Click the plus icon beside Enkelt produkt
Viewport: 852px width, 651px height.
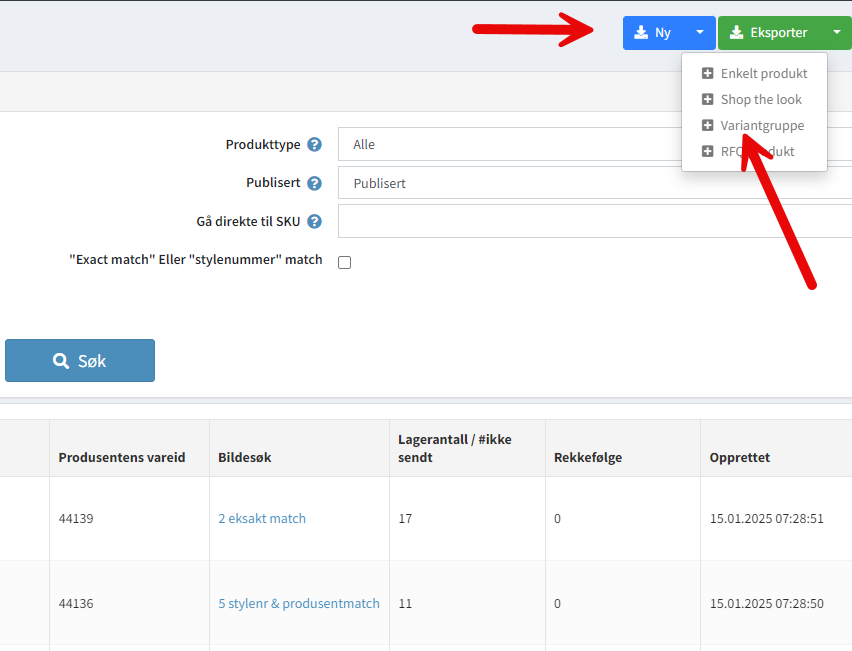click(x=708, y=74)
